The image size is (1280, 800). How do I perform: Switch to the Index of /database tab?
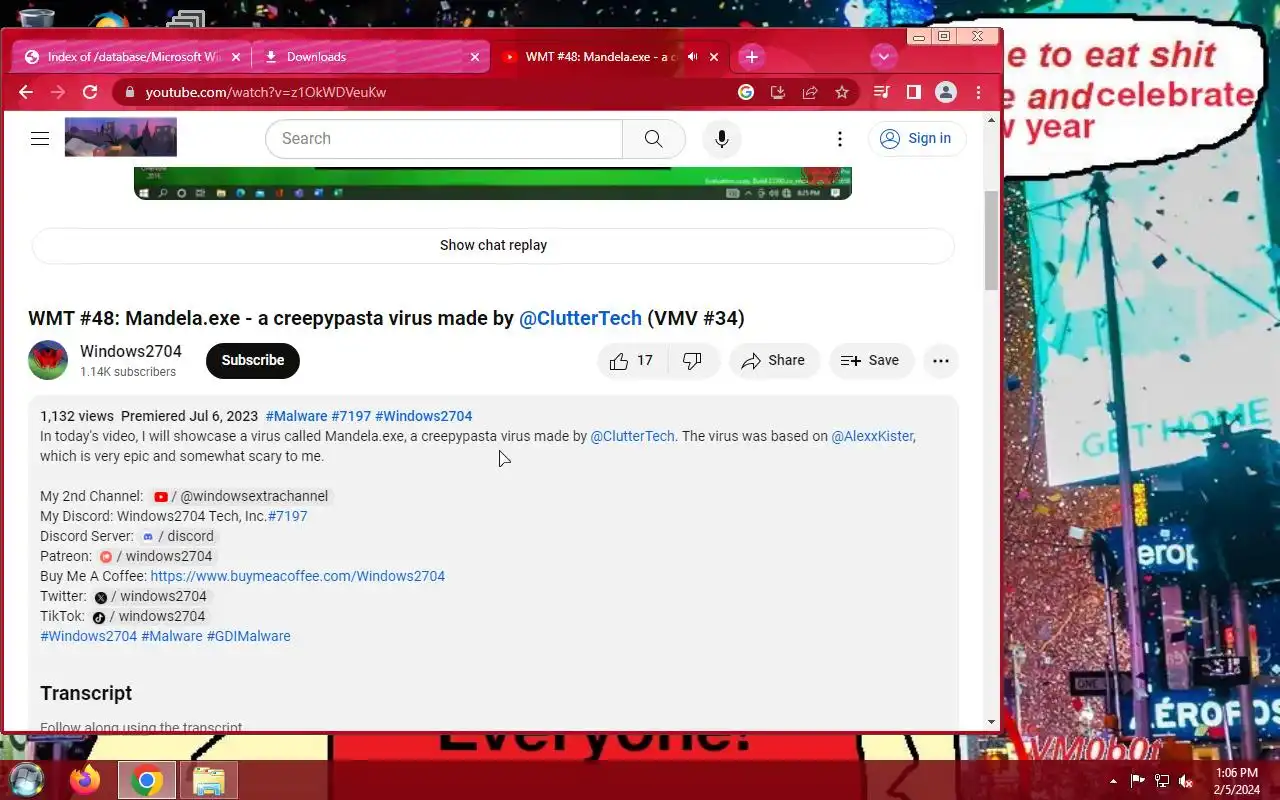130,57
